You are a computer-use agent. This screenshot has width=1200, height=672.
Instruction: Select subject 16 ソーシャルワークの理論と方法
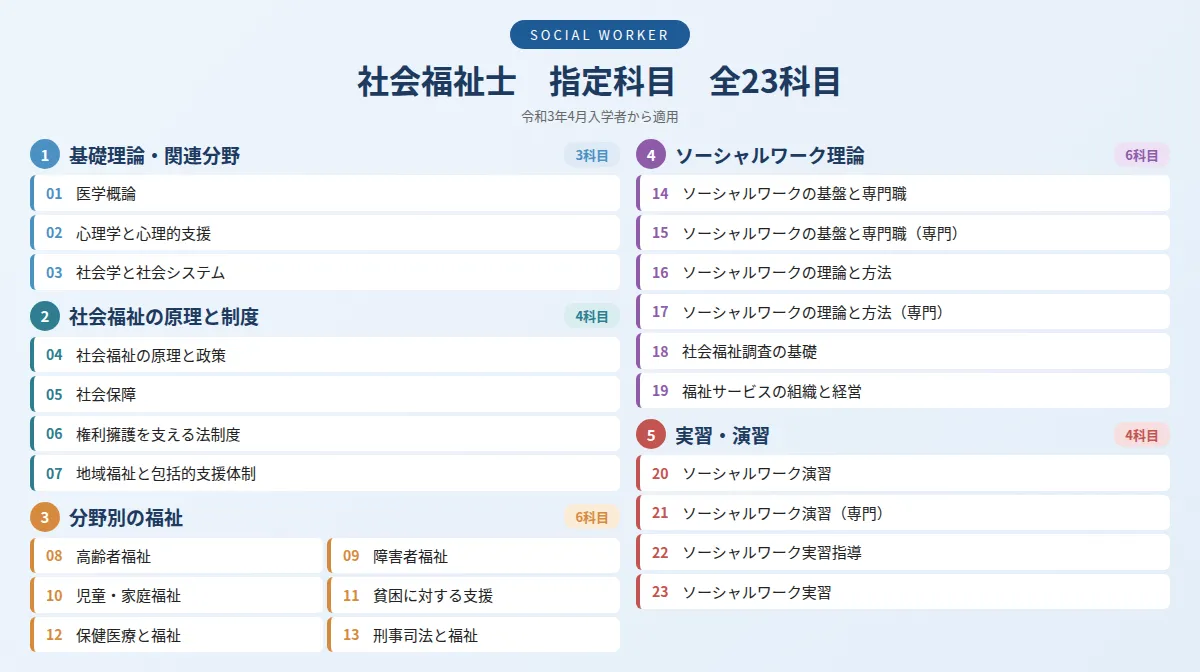[903, 272]
